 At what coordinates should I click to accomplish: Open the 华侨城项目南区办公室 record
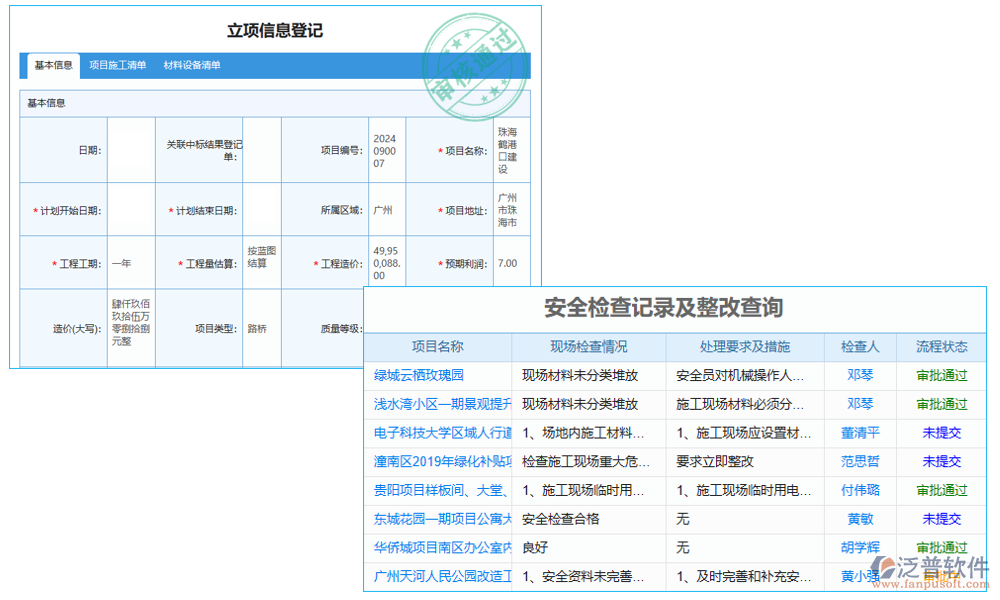[x=440, y=548]
